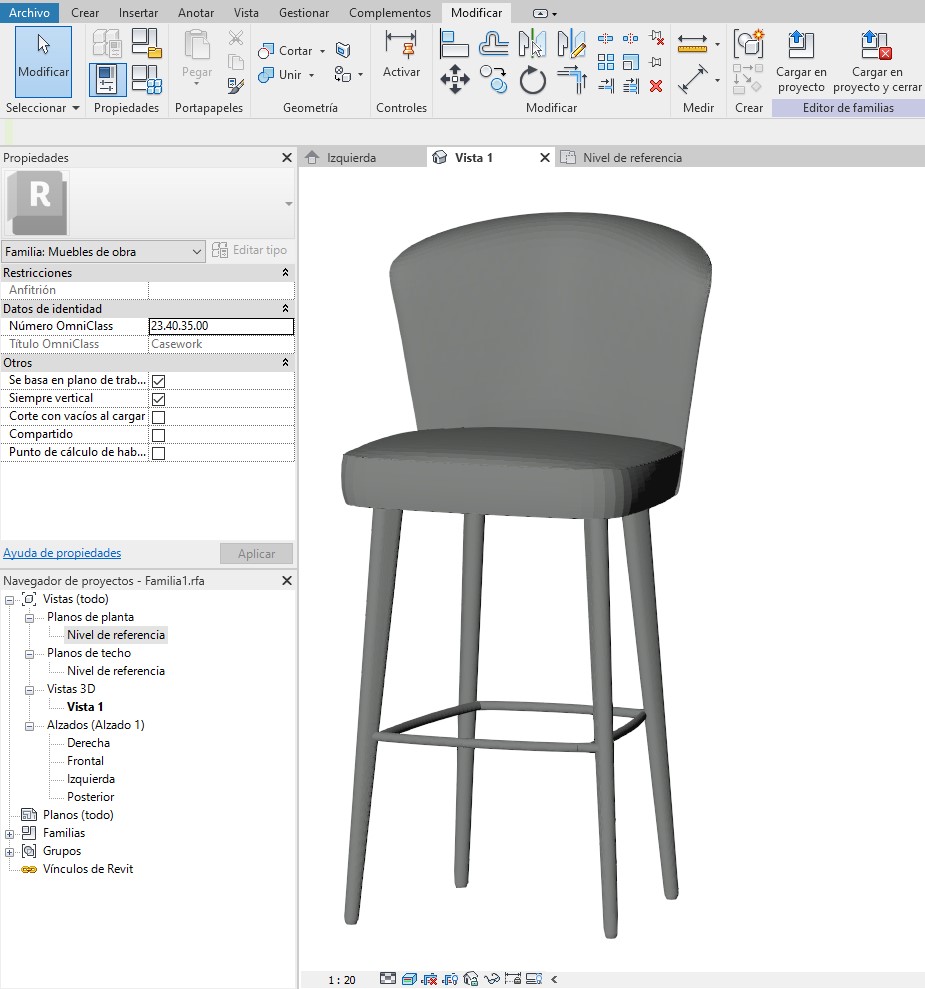Click Ayuda de propiedades link
The image size is (925, 989).
(62, 553)
